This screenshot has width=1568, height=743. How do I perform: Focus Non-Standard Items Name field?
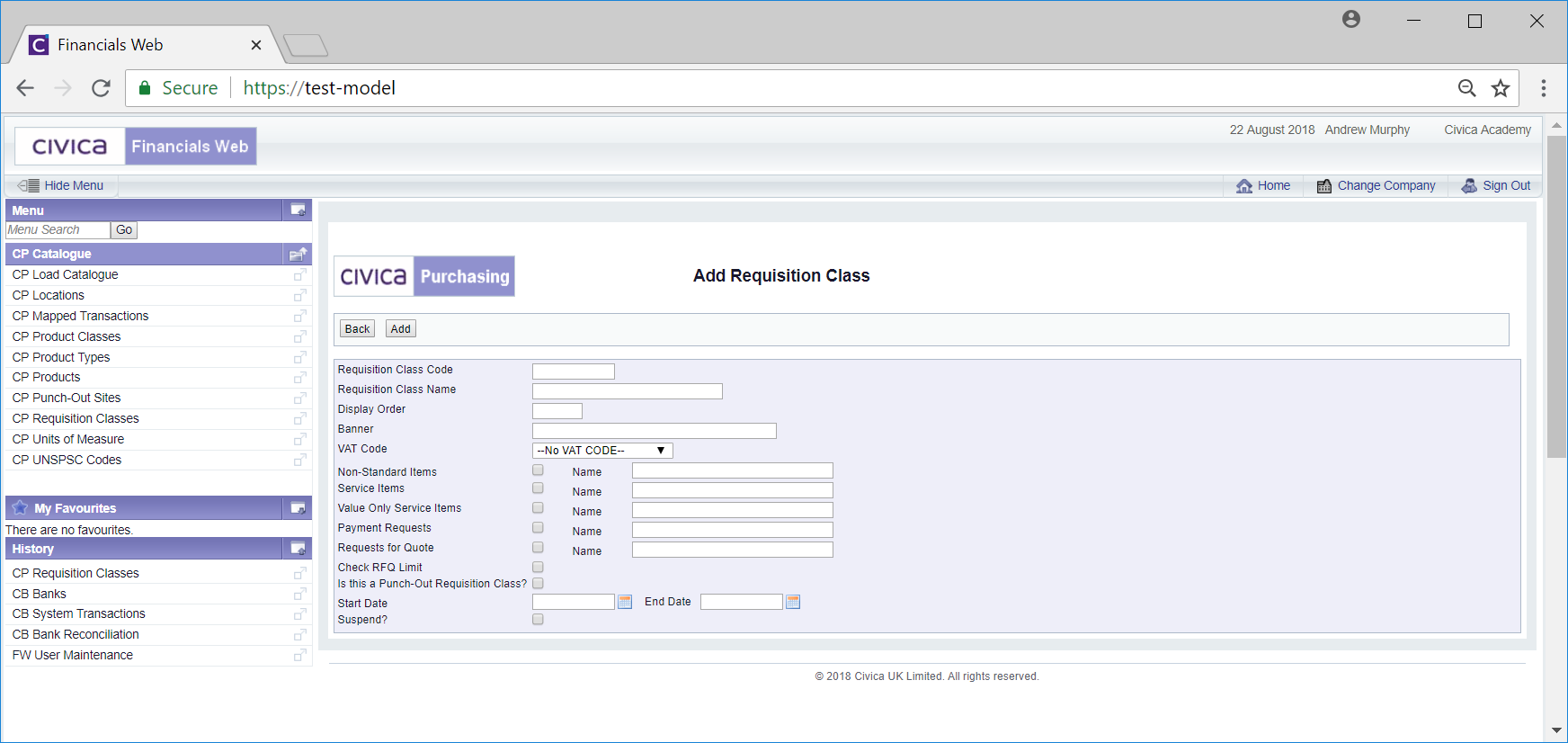(733, 470)
